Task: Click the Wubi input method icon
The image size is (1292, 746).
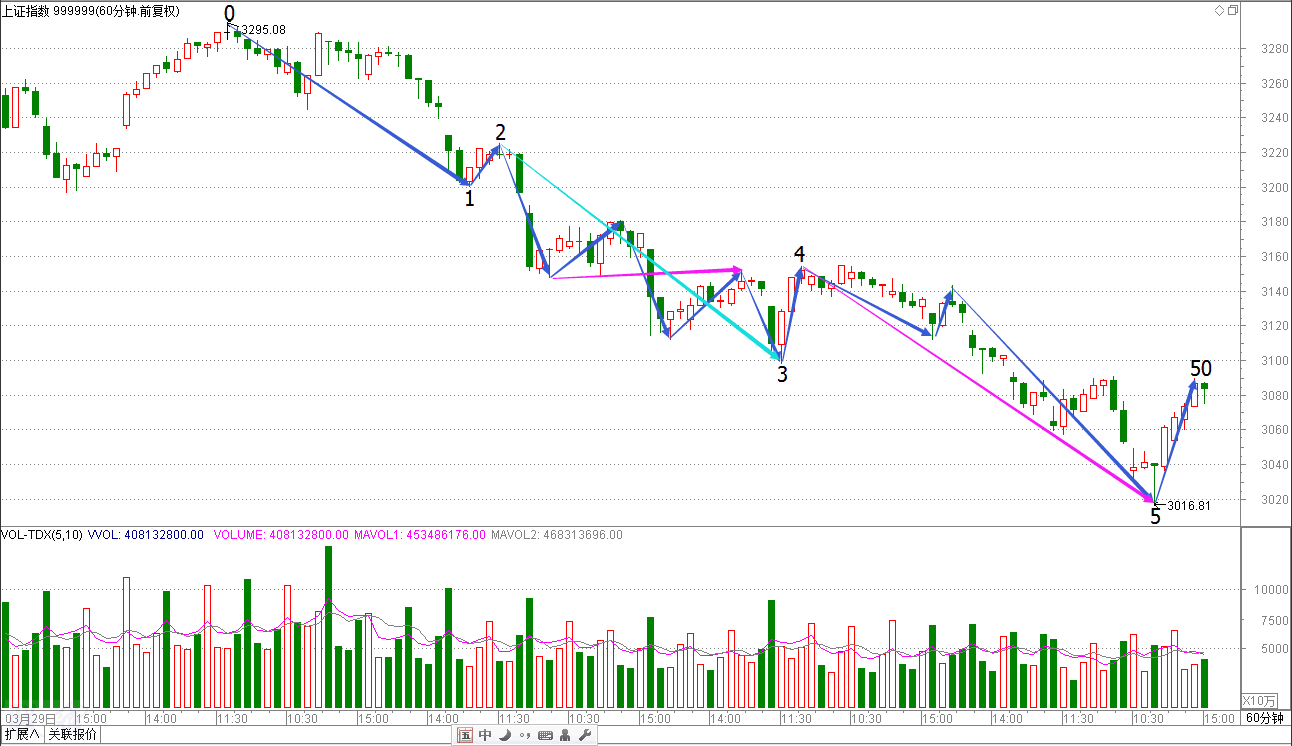Action: coord(466,736)
